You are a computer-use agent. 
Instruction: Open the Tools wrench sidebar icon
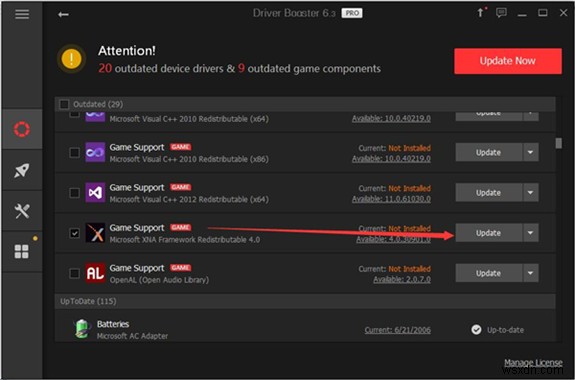22,211
